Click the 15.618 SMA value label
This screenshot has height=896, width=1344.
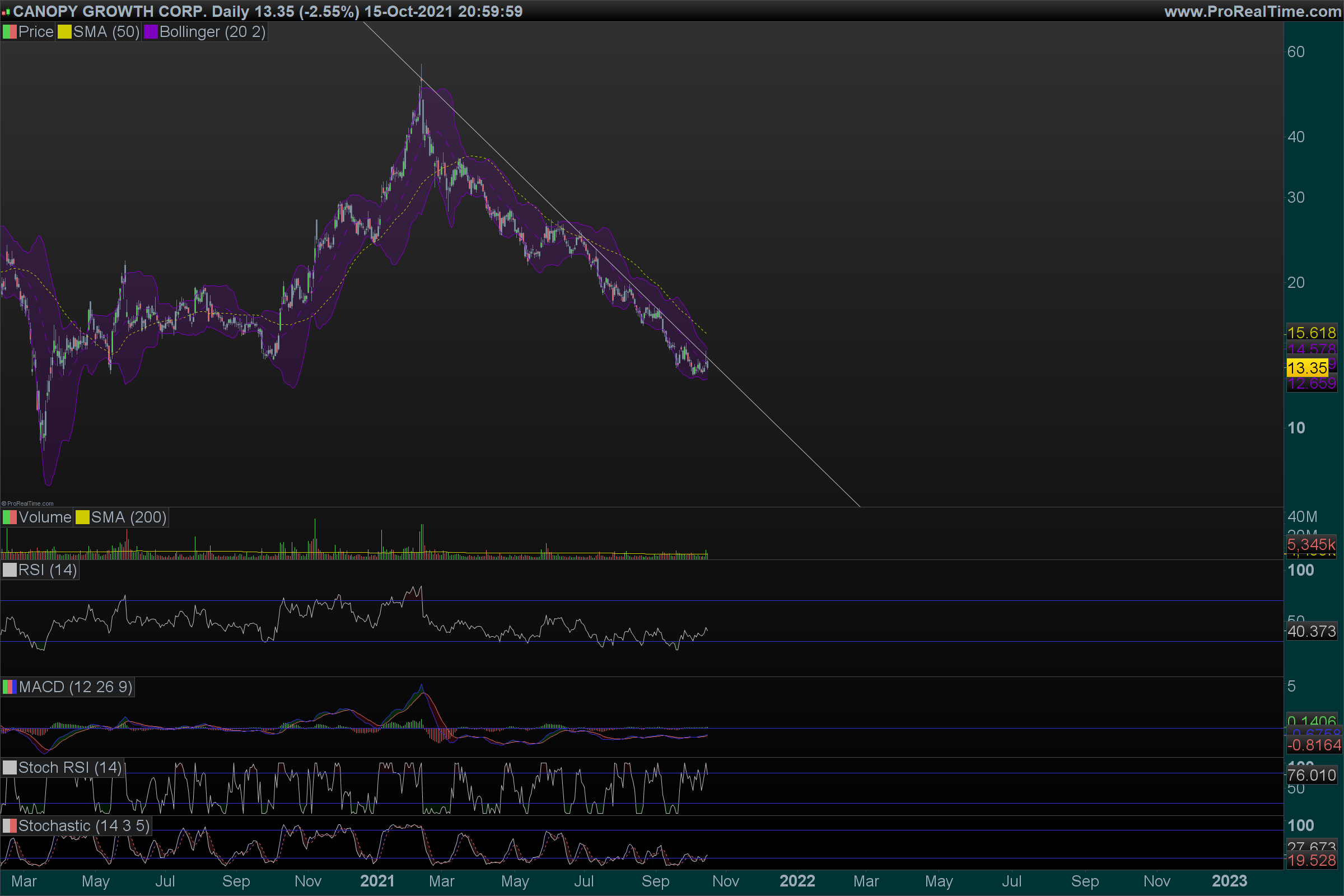(1312, 333)
